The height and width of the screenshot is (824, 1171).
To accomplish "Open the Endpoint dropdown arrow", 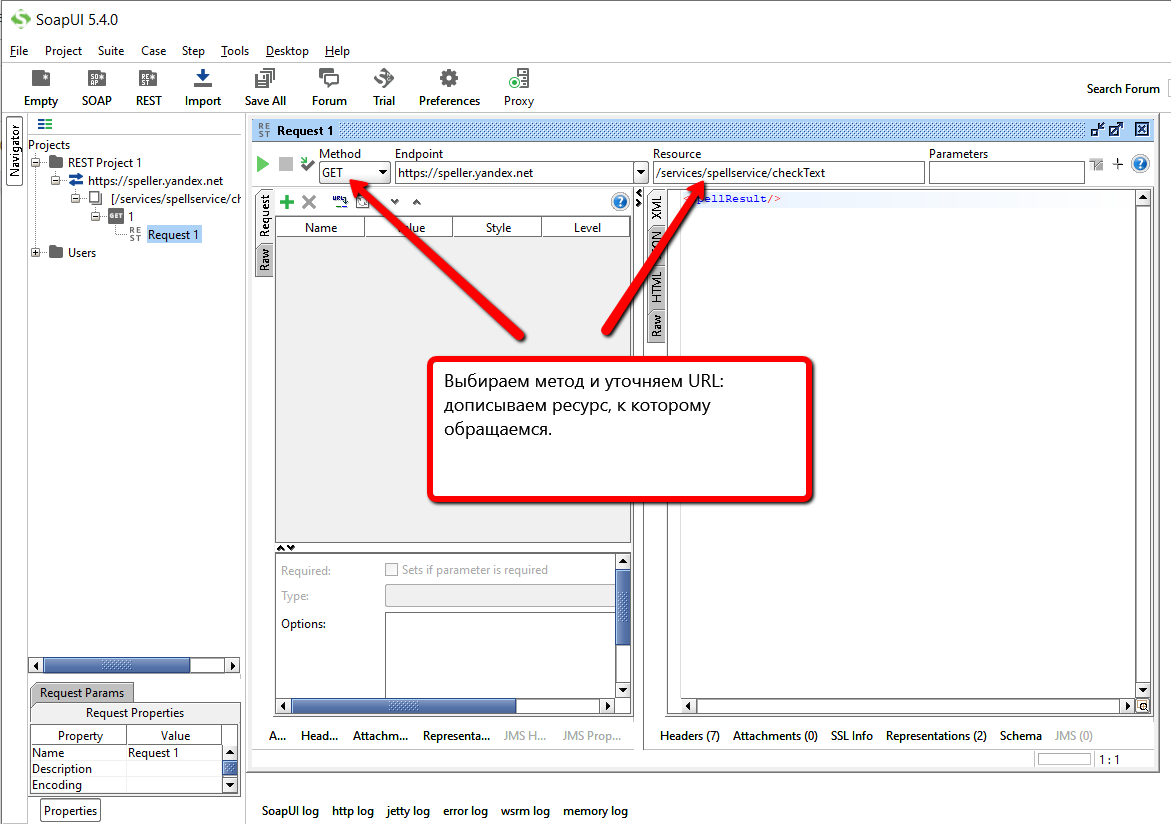I will coord(641,173).
